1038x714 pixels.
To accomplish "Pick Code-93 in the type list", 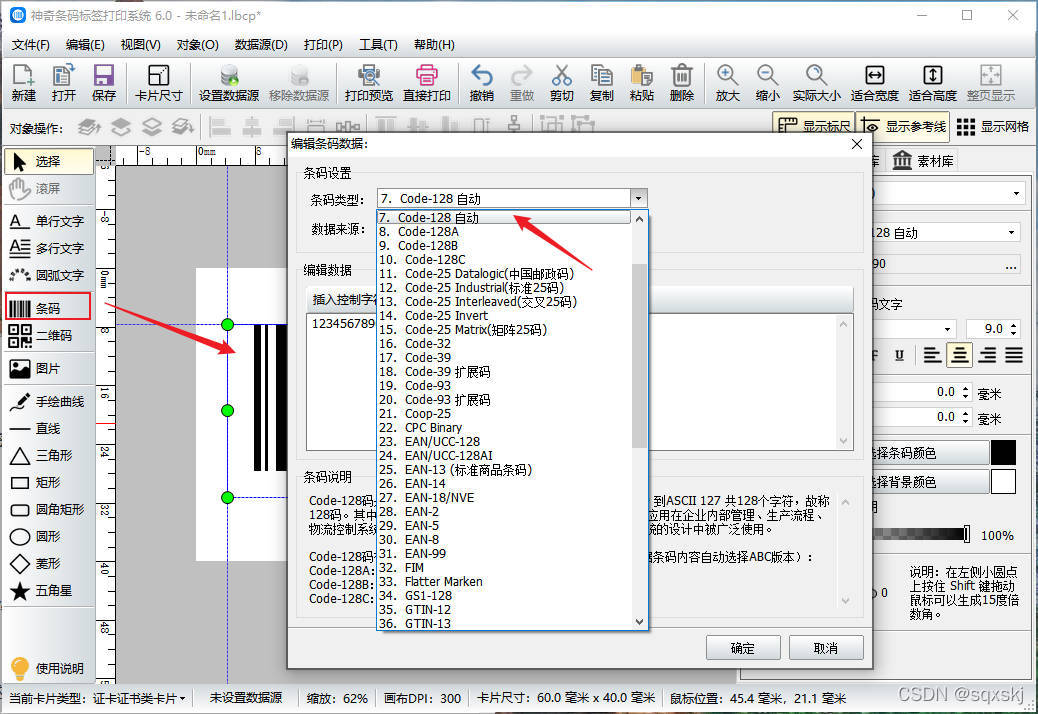I will (505, 386).
